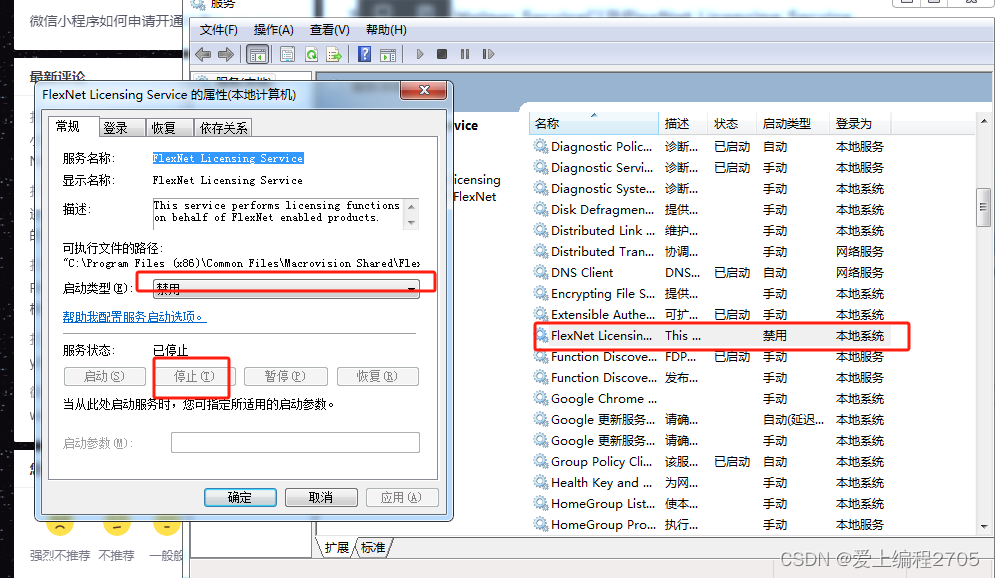Screen dimensions: 995x578
Task: Click the services list scrollbar up arrow
Action: pos(984,121)
